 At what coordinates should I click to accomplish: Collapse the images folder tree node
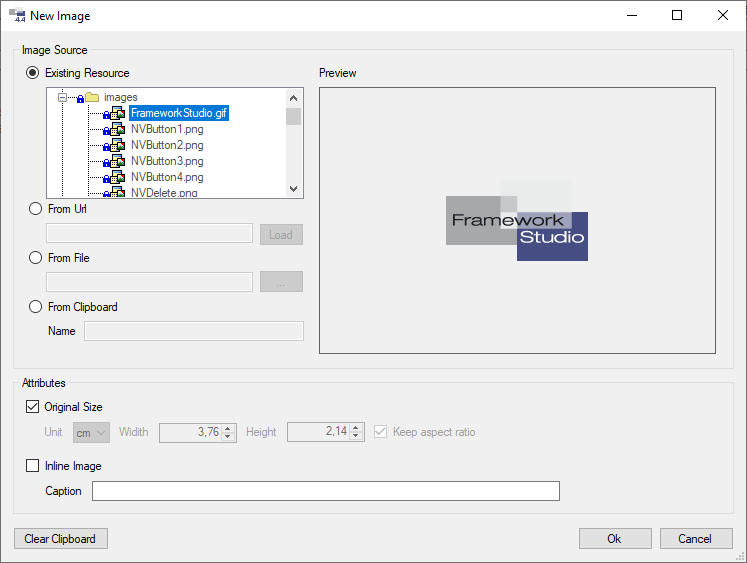(x=62, y=97)
